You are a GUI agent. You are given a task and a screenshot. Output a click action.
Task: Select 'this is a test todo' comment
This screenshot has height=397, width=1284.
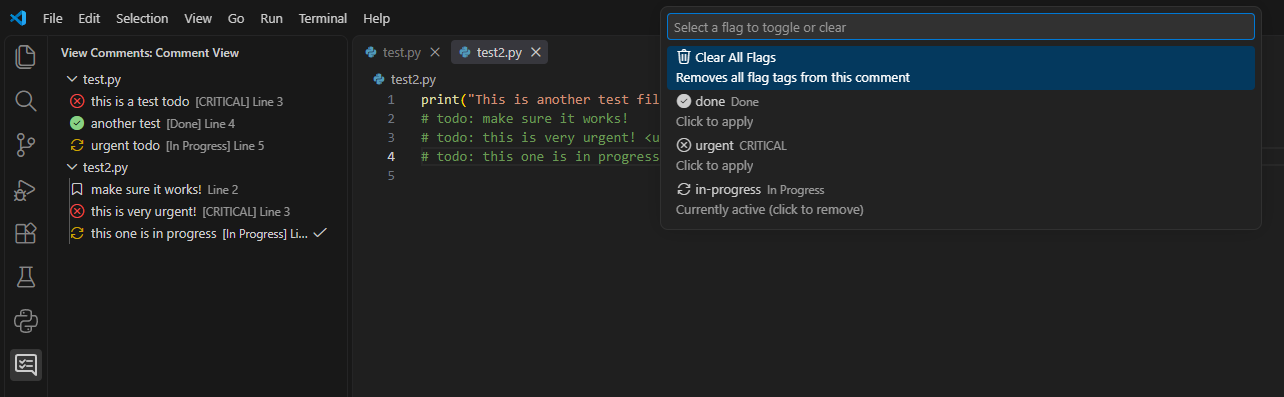click(199, 101)
